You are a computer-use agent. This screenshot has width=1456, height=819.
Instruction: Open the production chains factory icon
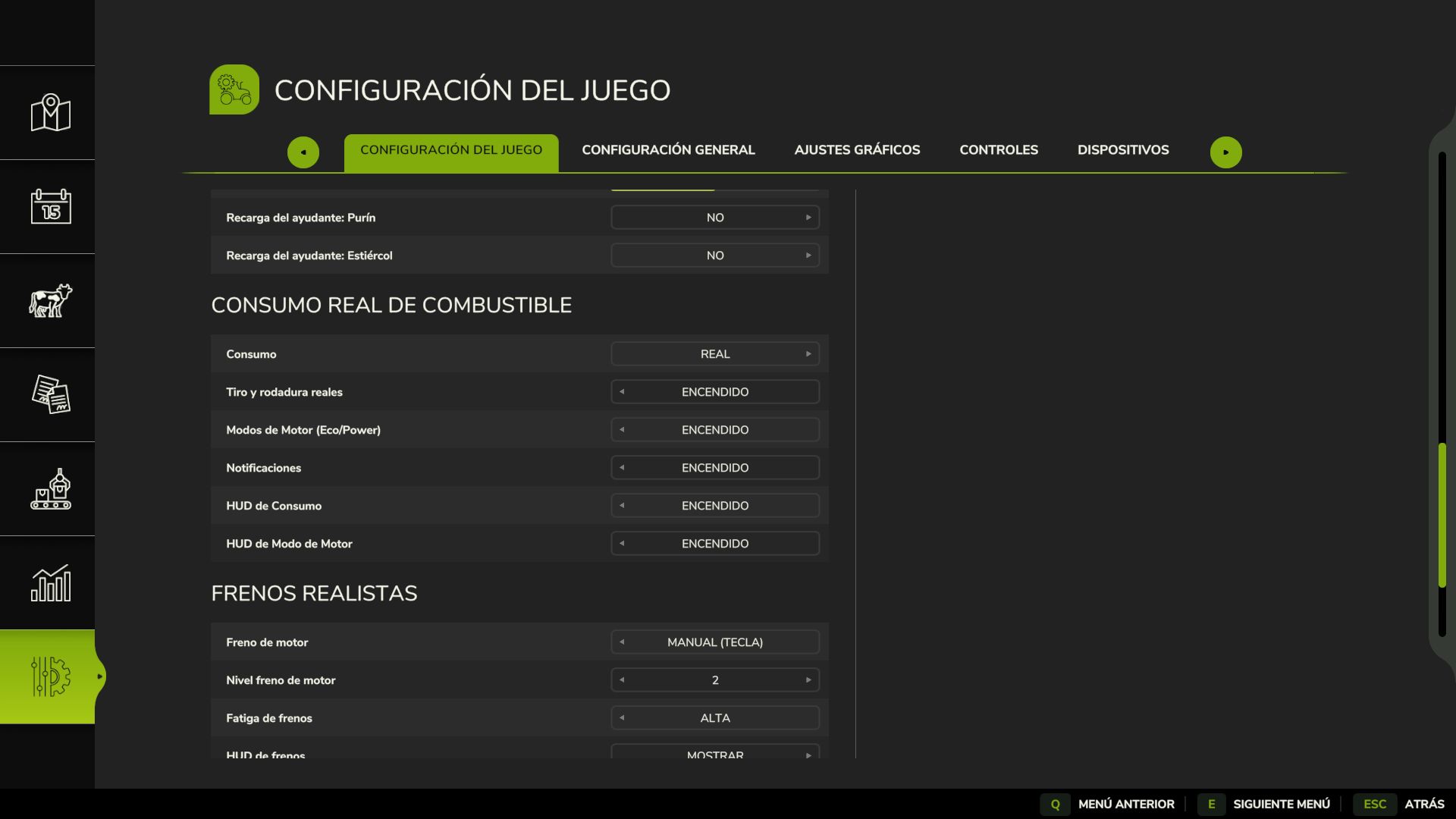pyautogui.click(x=50, y=488)
